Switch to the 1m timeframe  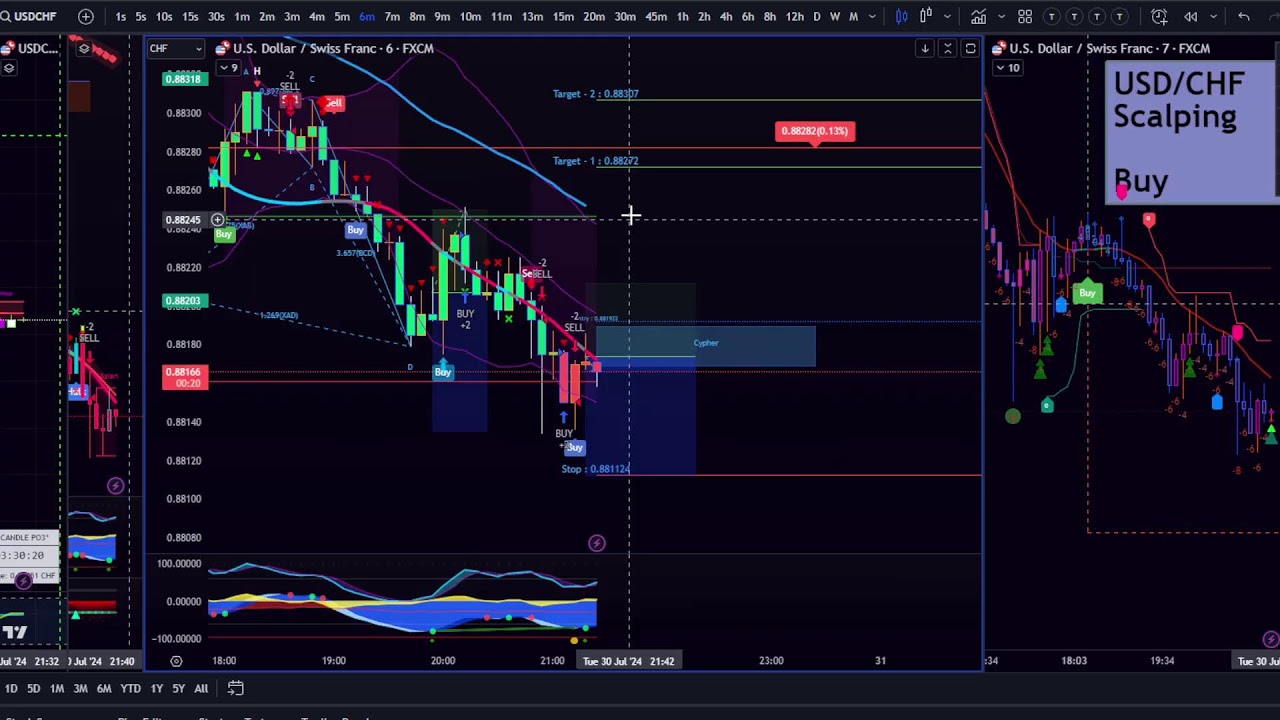tap(242, 16)
